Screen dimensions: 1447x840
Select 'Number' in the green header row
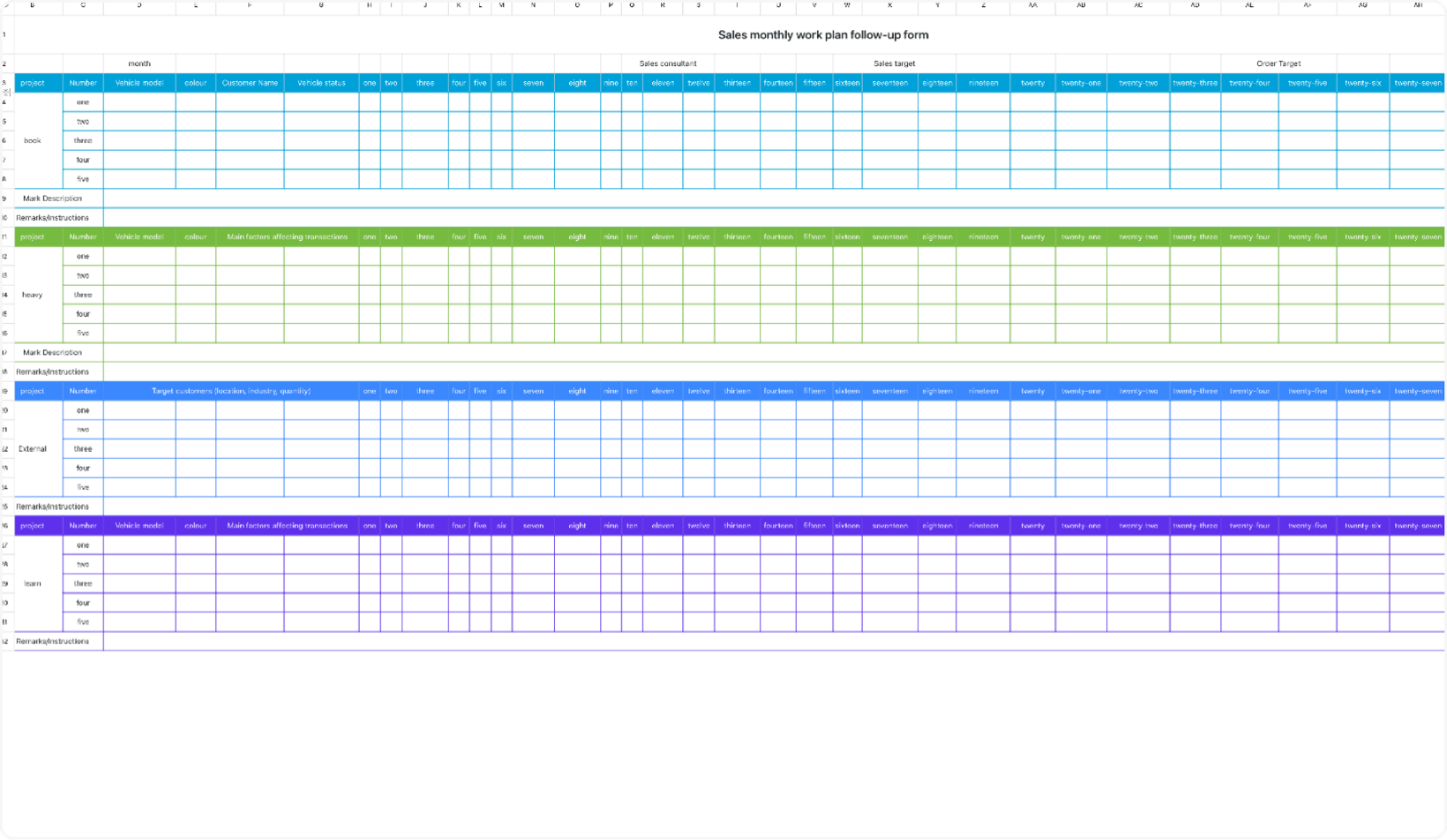83,236
